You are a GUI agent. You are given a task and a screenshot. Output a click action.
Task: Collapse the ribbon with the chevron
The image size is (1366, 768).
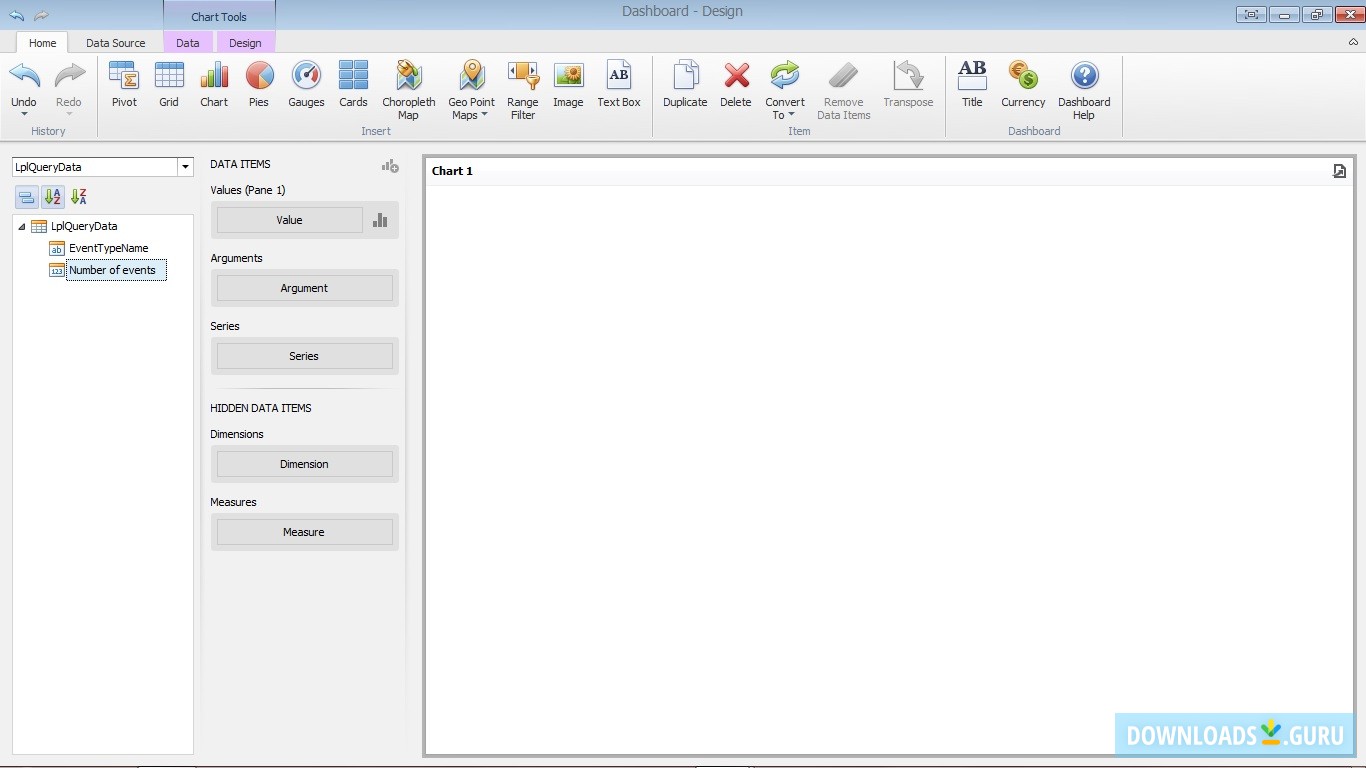point(1353,42)
